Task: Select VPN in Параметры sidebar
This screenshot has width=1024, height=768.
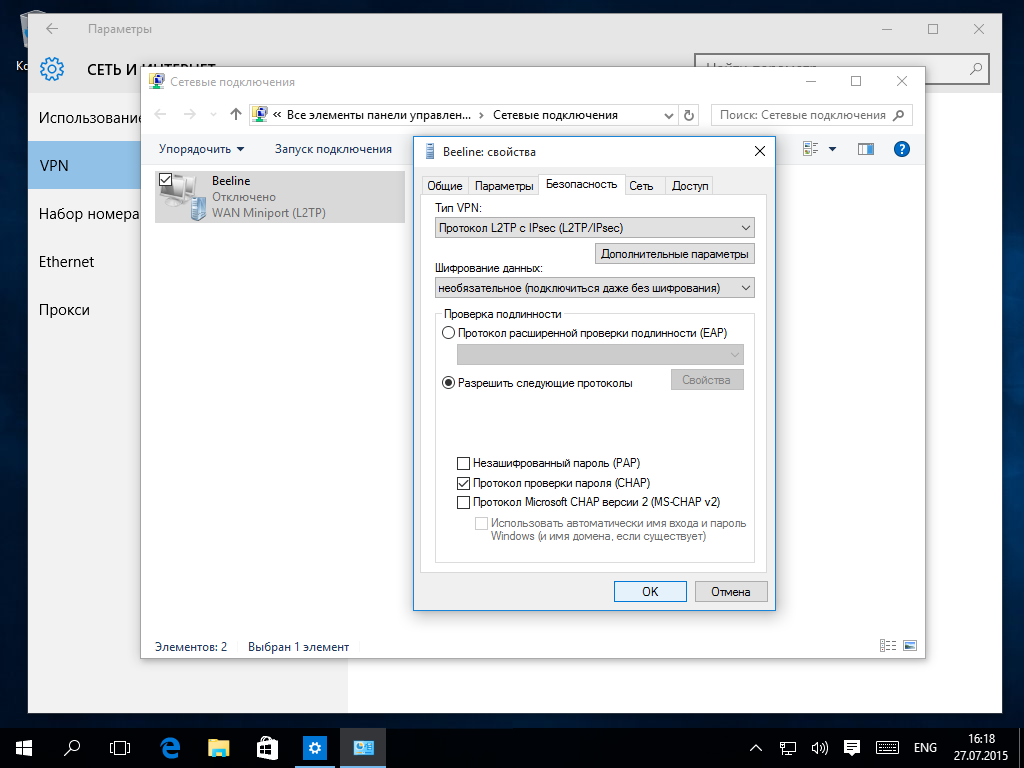Action: point(84,166)
